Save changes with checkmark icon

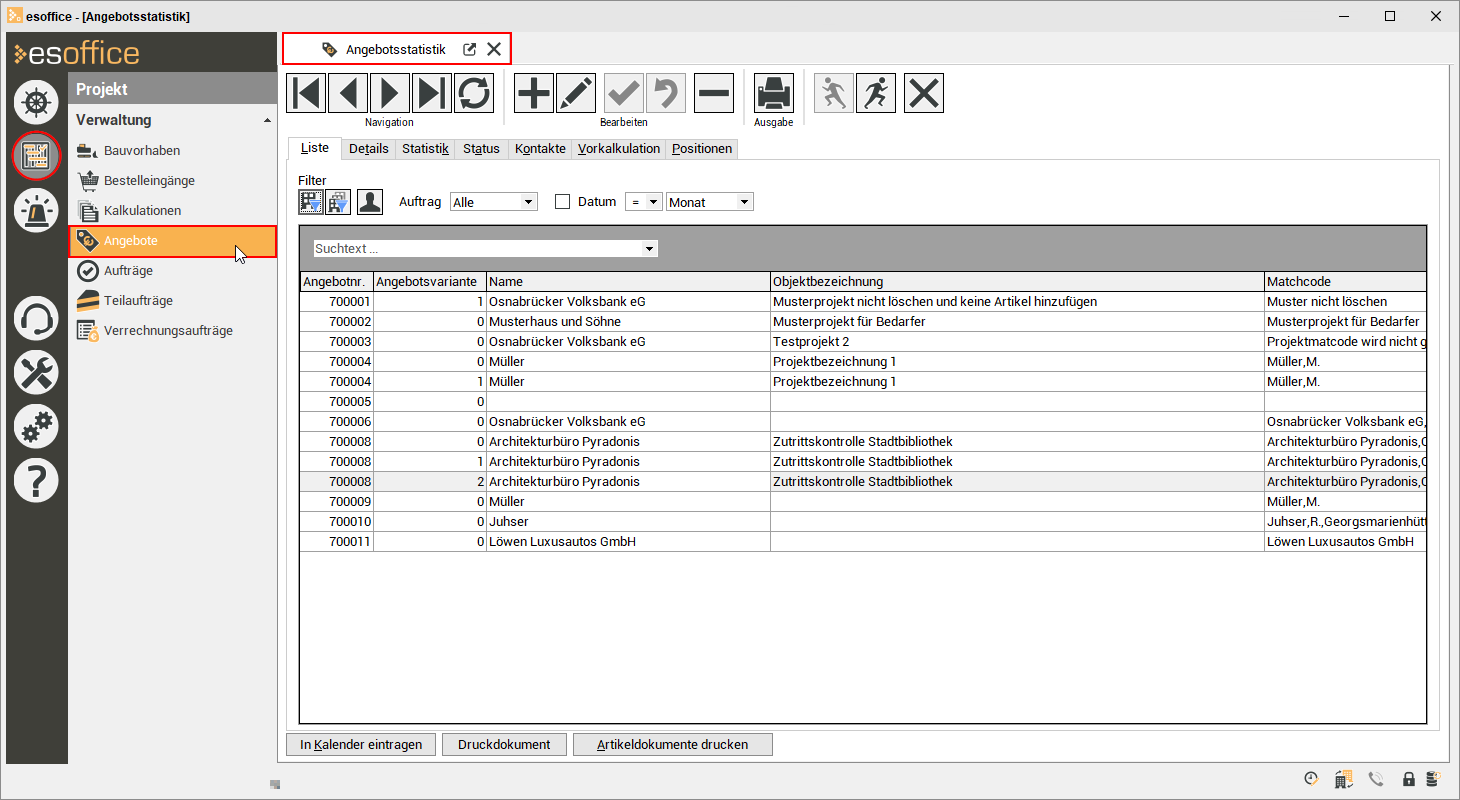tap(624, 93)
